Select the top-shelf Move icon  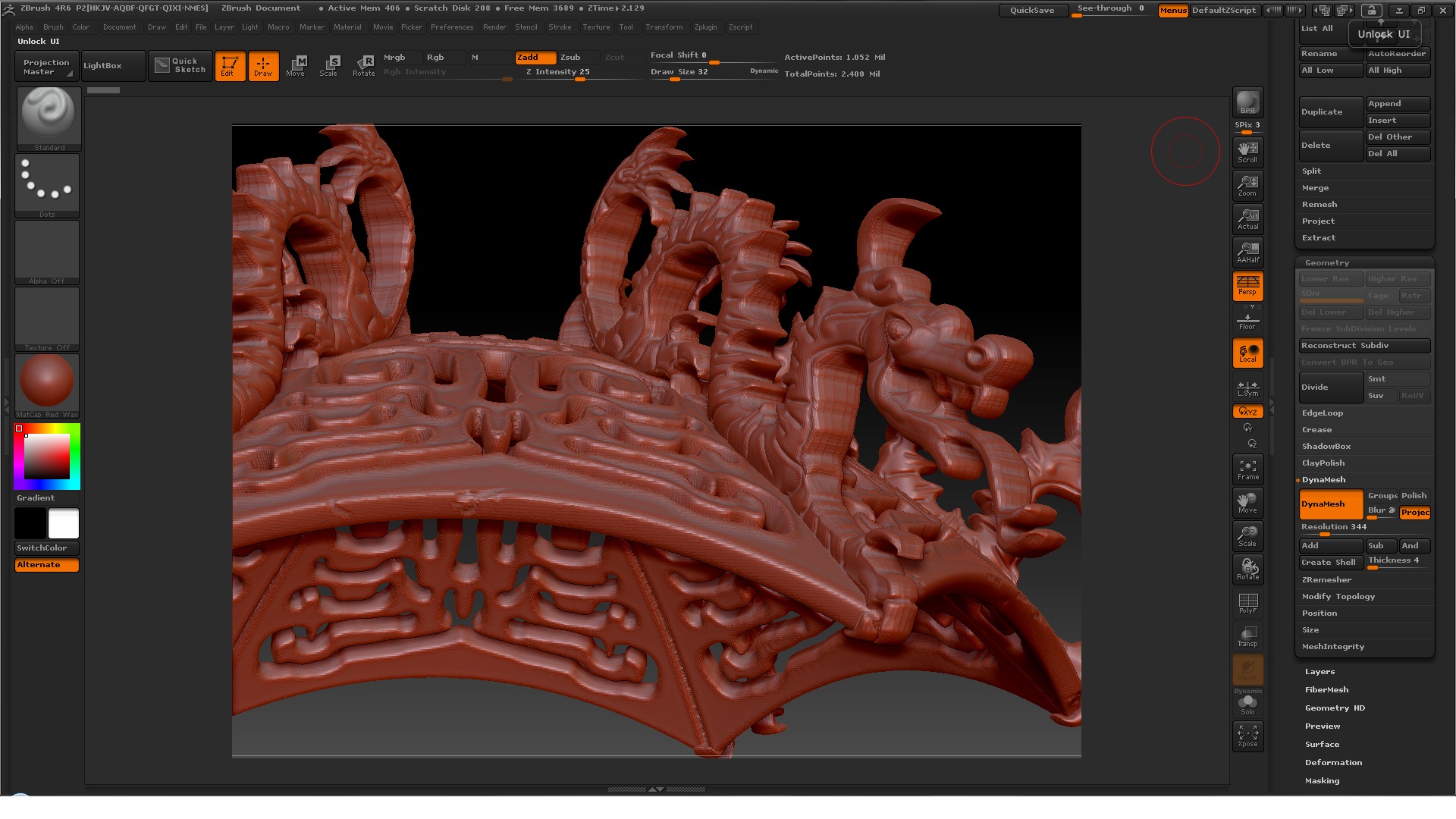click(x=296, y=66)
